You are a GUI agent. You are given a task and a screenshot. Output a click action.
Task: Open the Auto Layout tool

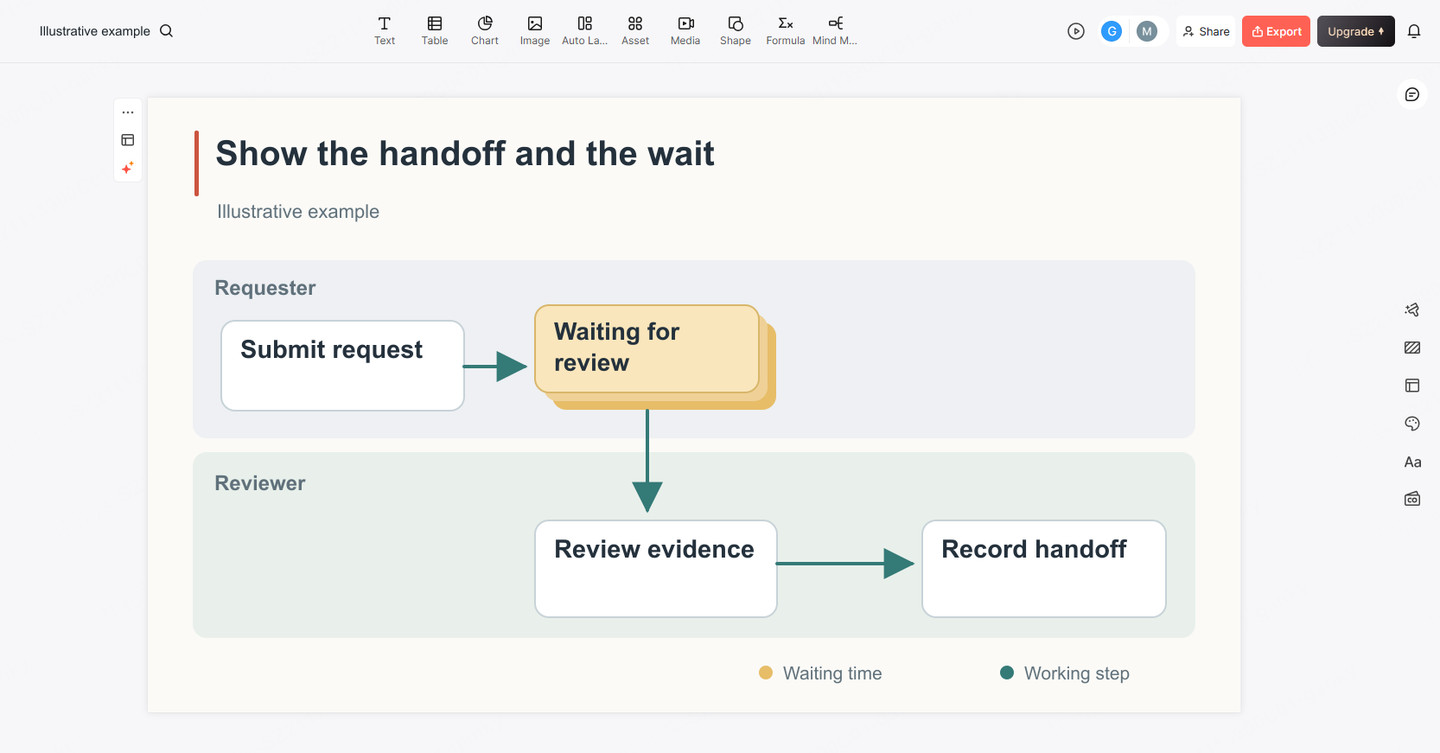point(585,30)
